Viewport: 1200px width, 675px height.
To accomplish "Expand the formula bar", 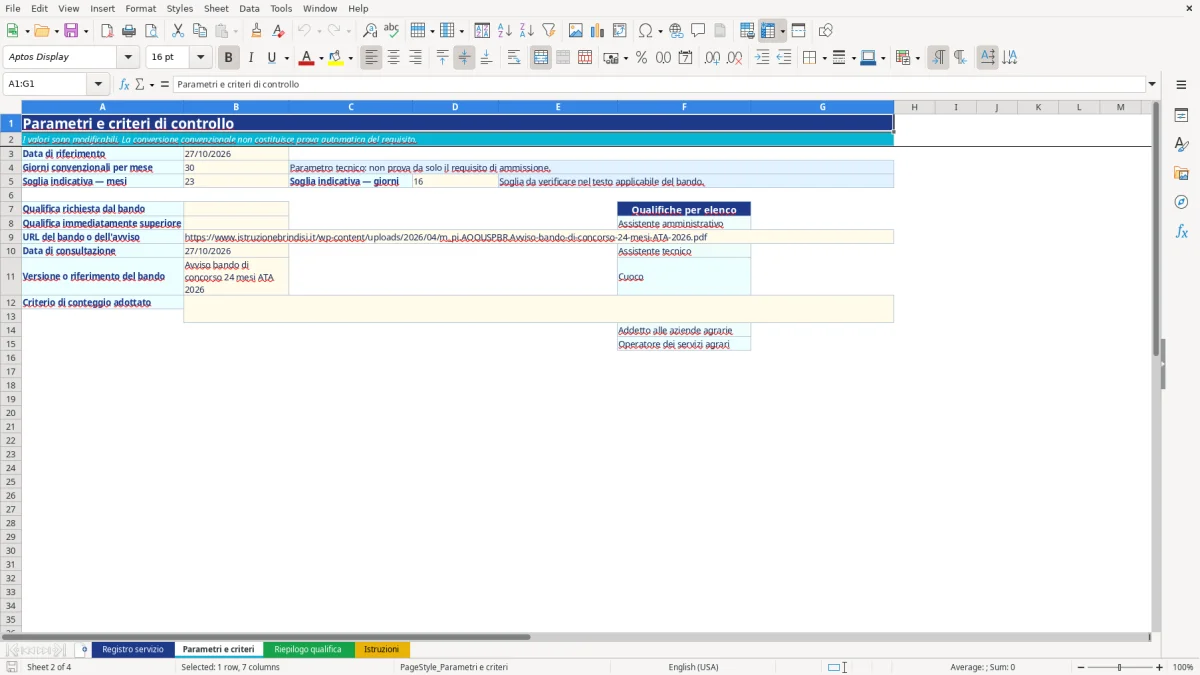I will [1152, 84].
